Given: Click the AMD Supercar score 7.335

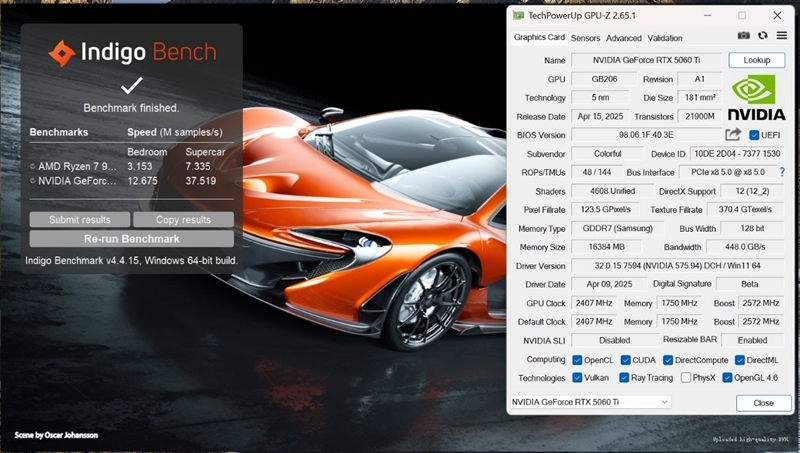Looking at the screenshot, I should (x=198, y=166).
